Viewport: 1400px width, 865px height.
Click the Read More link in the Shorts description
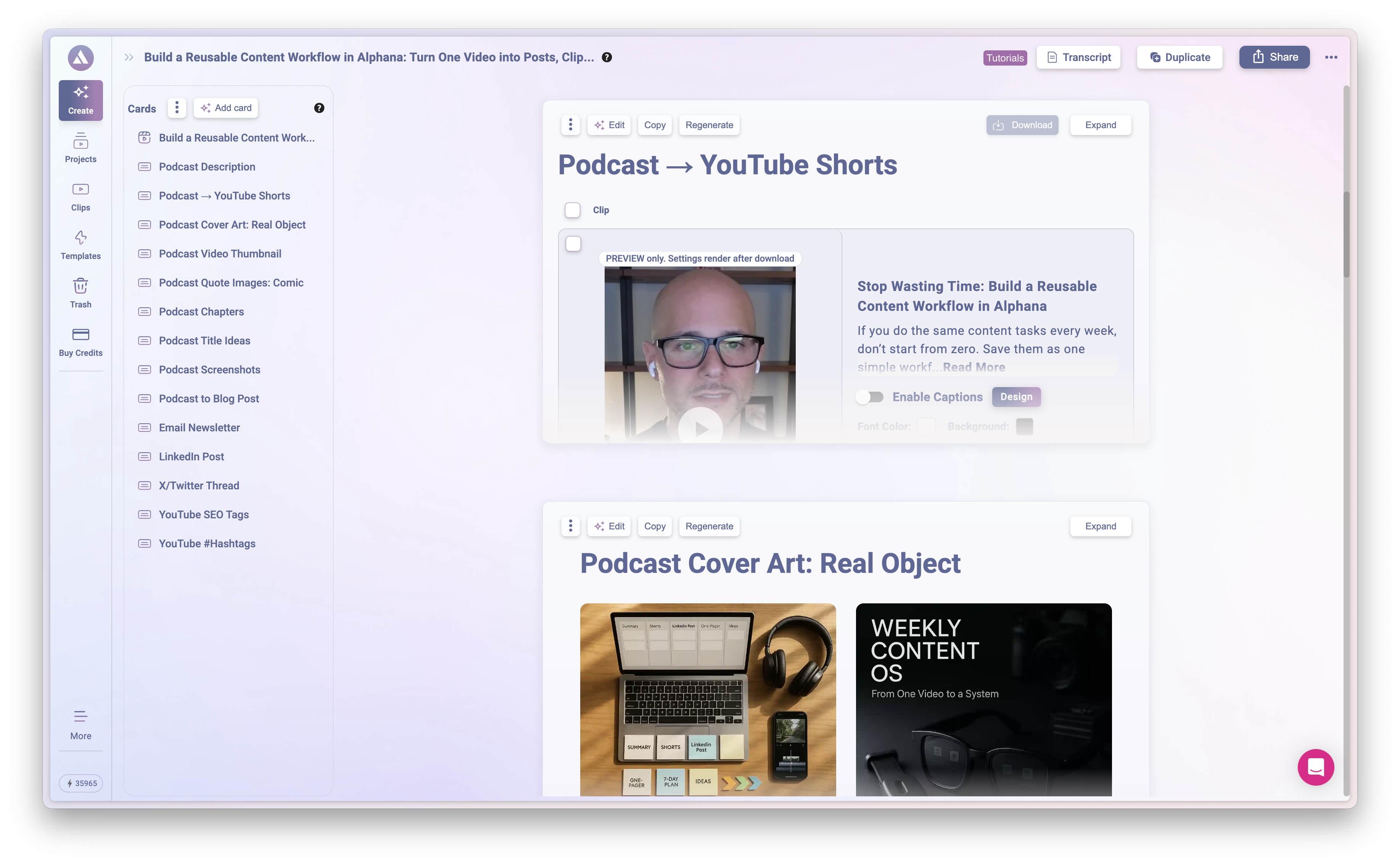(974, 367)
